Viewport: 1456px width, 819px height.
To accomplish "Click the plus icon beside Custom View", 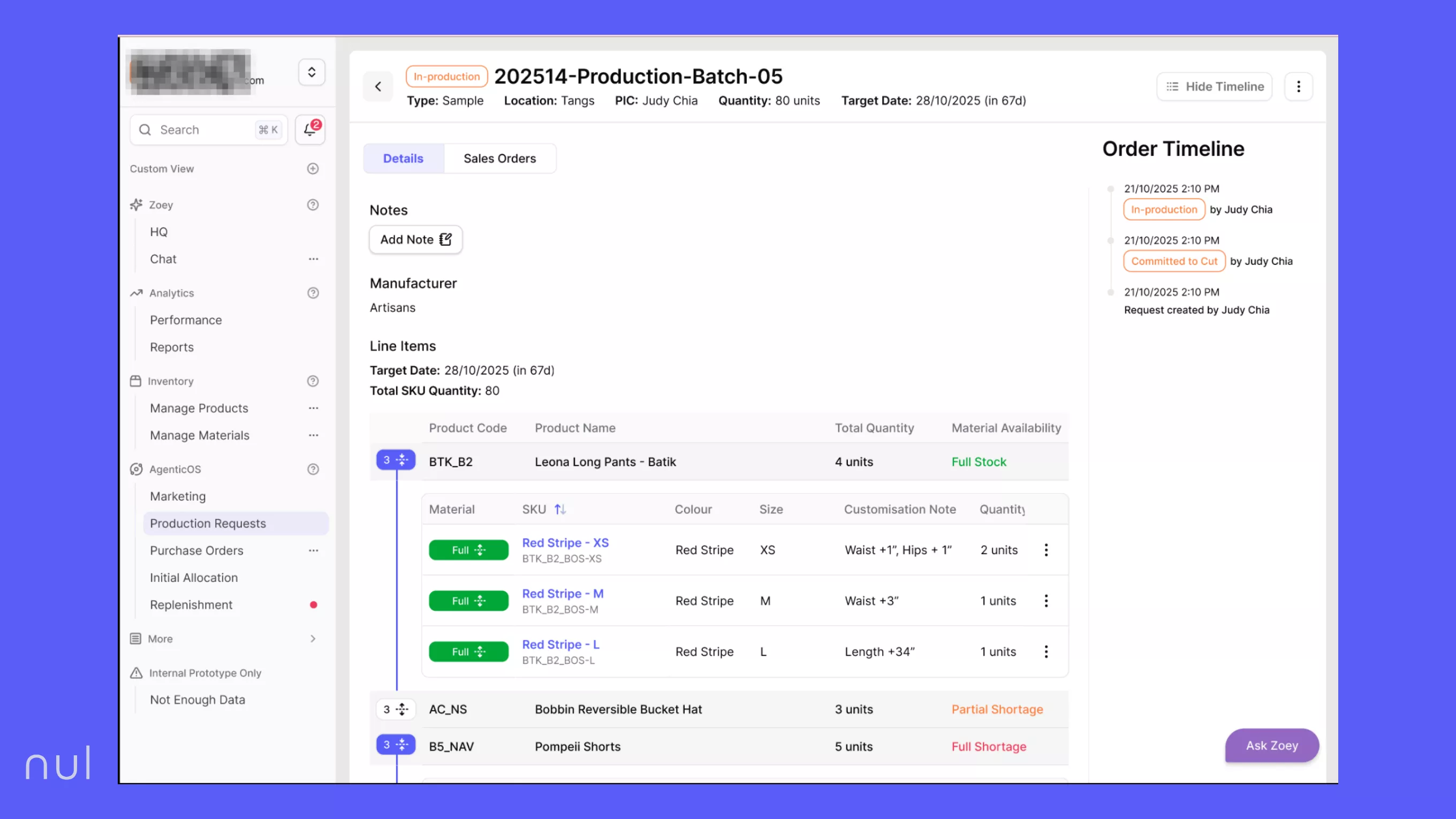I will click(313, 169).
